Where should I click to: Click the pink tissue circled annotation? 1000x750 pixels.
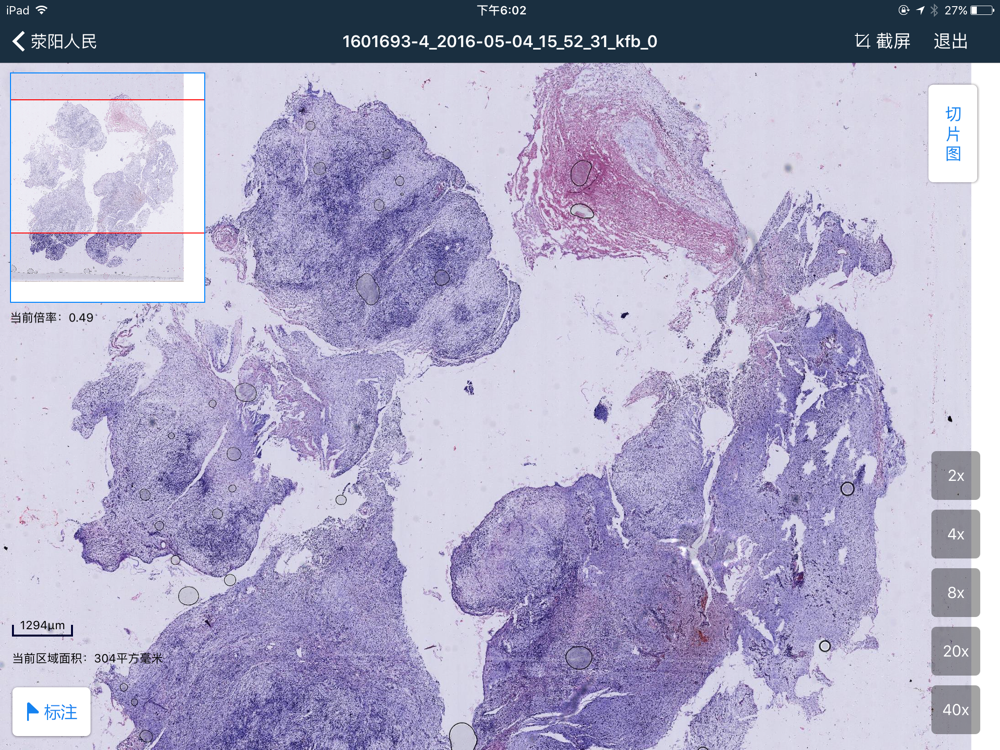580,173
